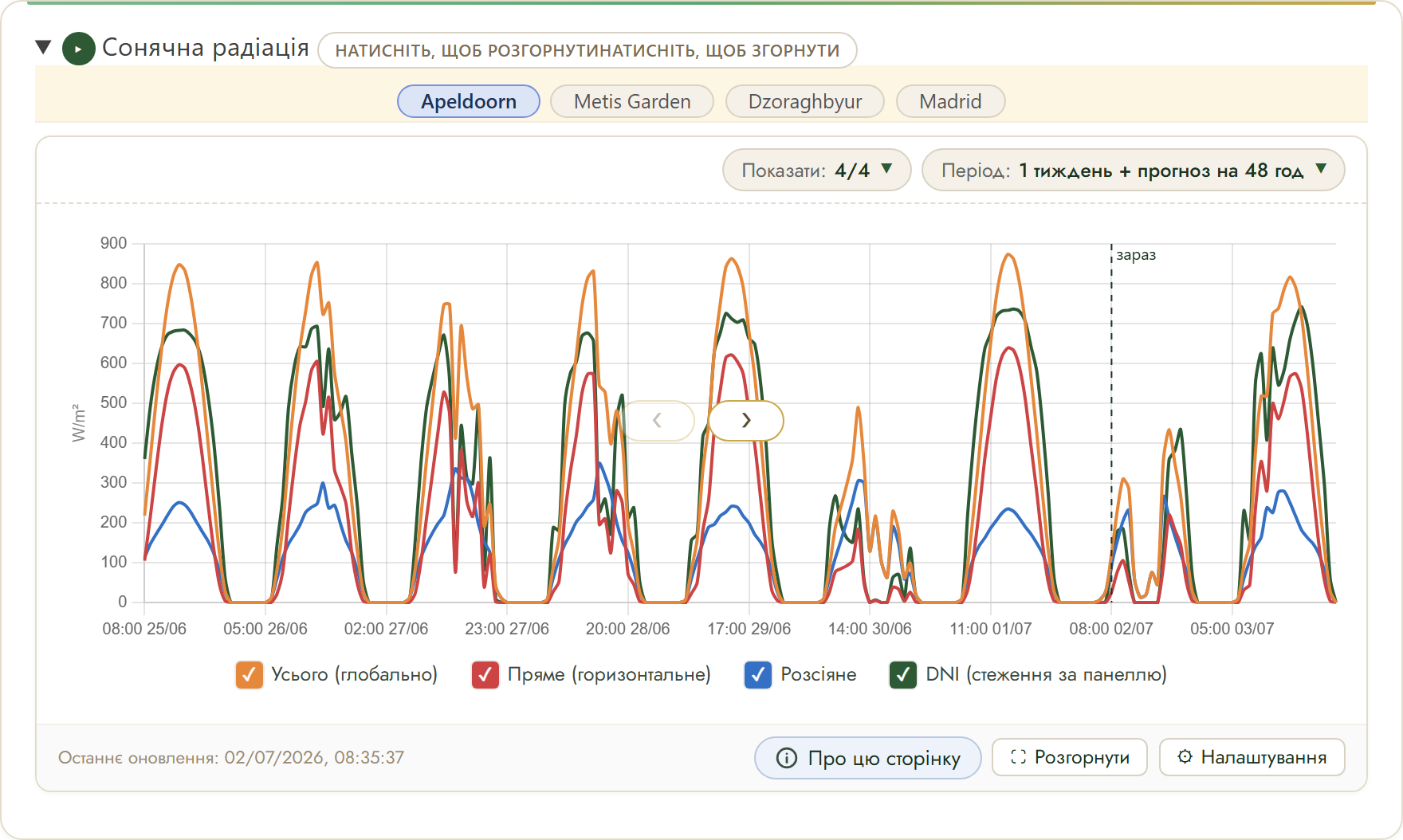The width and height of the screenshot is (1403, 840).
Task: Click axis label 11:00 01/07
Action: [x=991, y=629]
